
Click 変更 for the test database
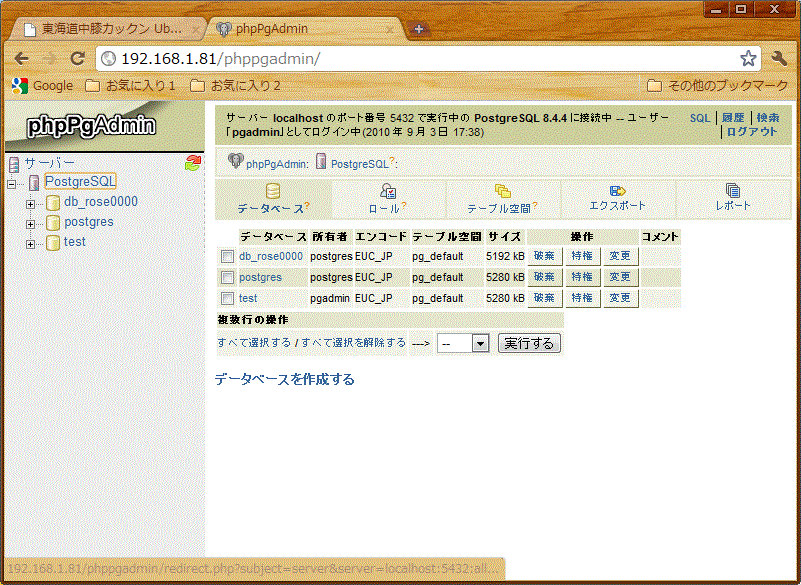(620, 298)
